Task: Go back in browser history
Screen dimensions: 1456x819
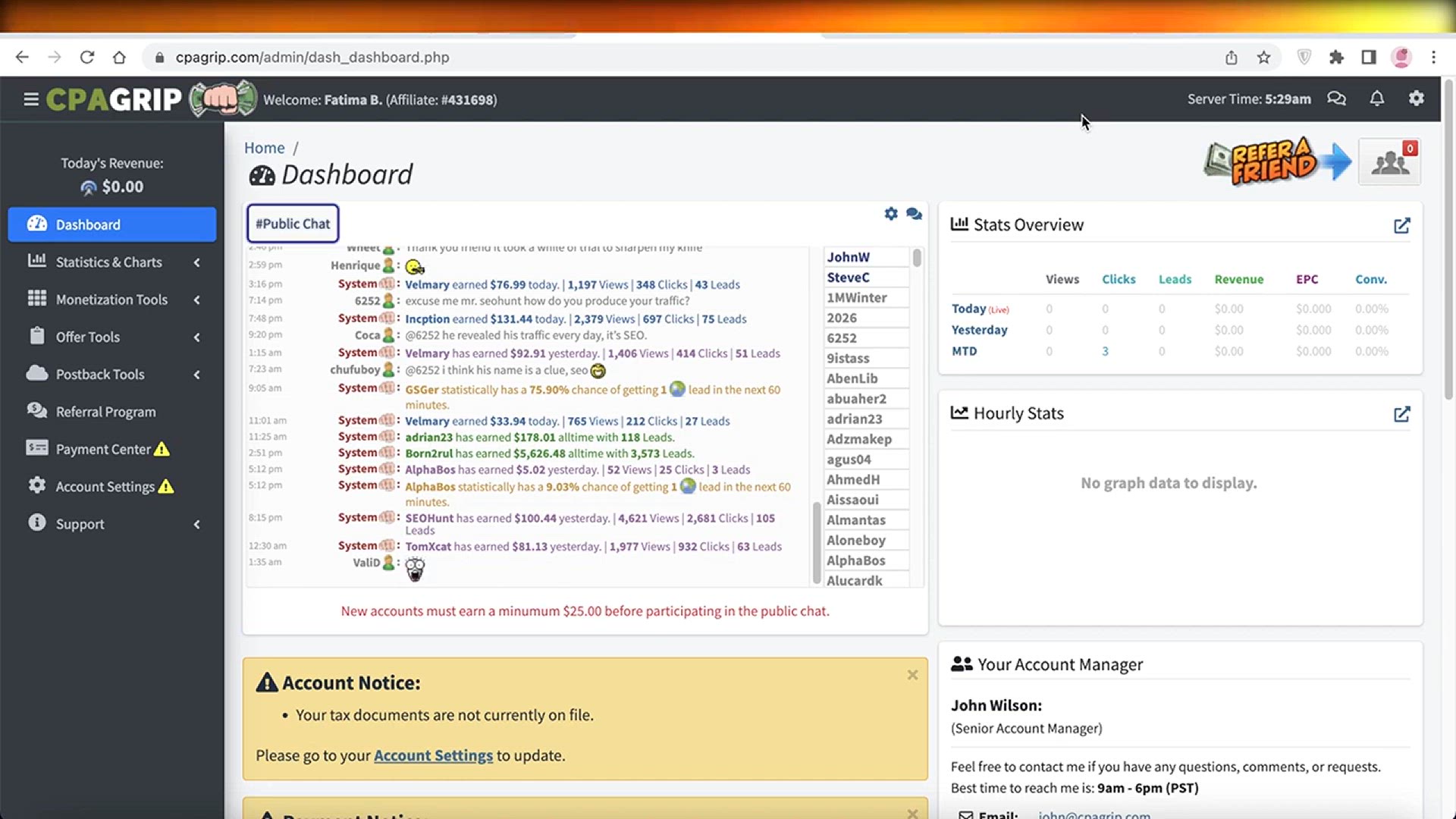Action: point(22,57)
